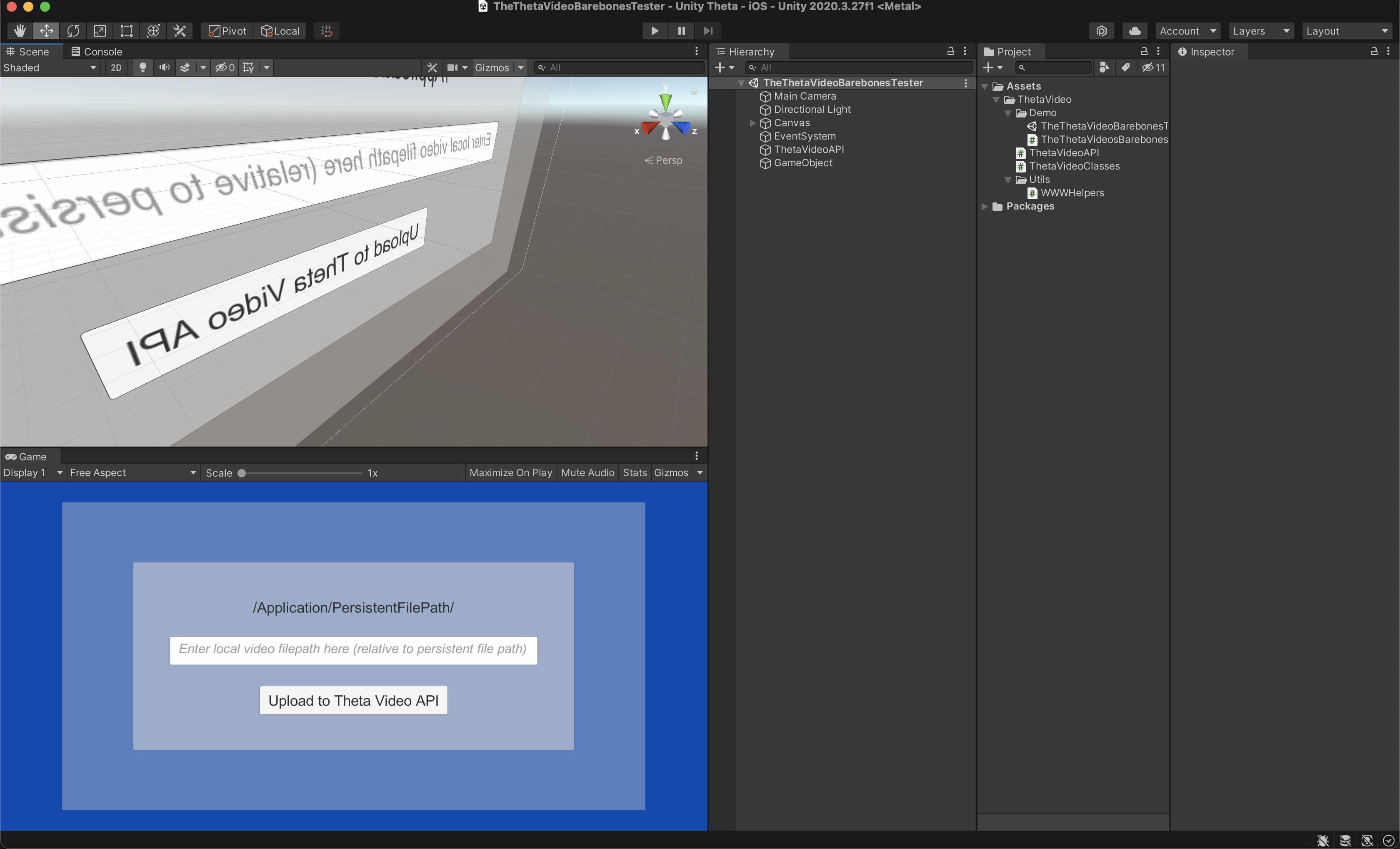The height and width of the screenshot is (849, 1400).
Task: Select the Rotate tool
Action: [x=73, y=31]
